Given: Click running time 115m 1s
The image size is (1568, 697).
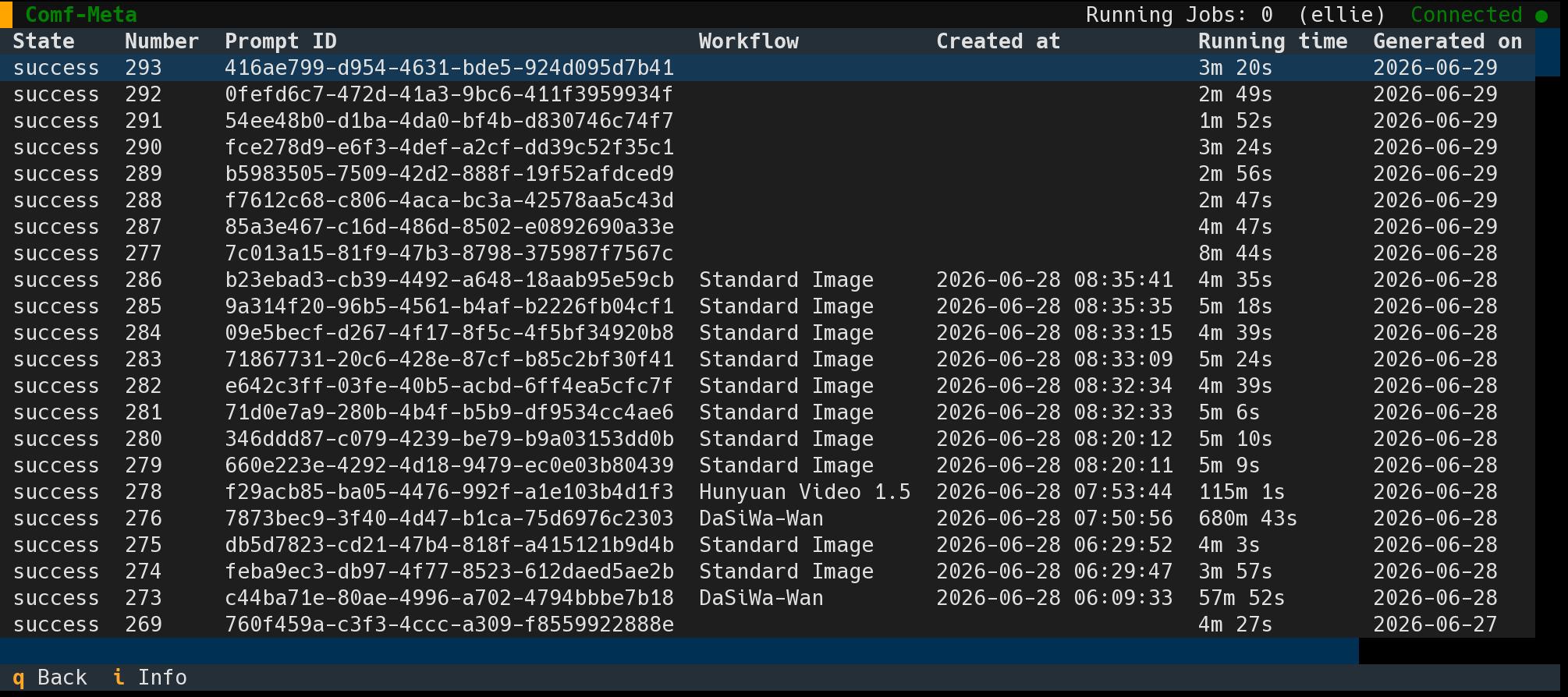Looking at the screenshot, I should [1242, 492].
